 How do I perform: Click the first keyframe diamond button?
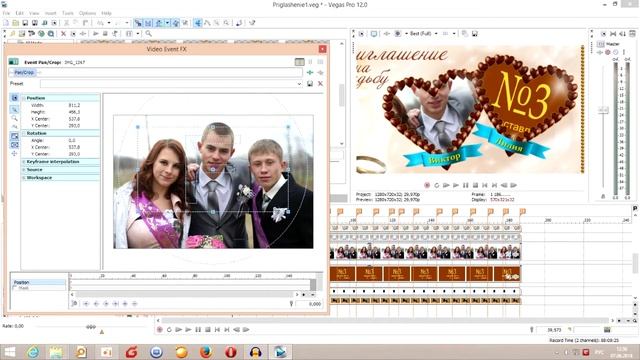pos(86,304)
